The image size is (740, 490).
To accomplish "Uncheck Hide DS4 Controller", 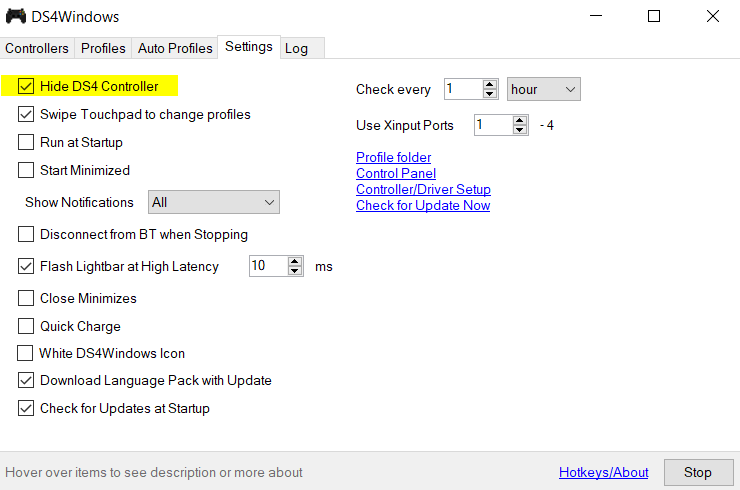I will 26,86.
